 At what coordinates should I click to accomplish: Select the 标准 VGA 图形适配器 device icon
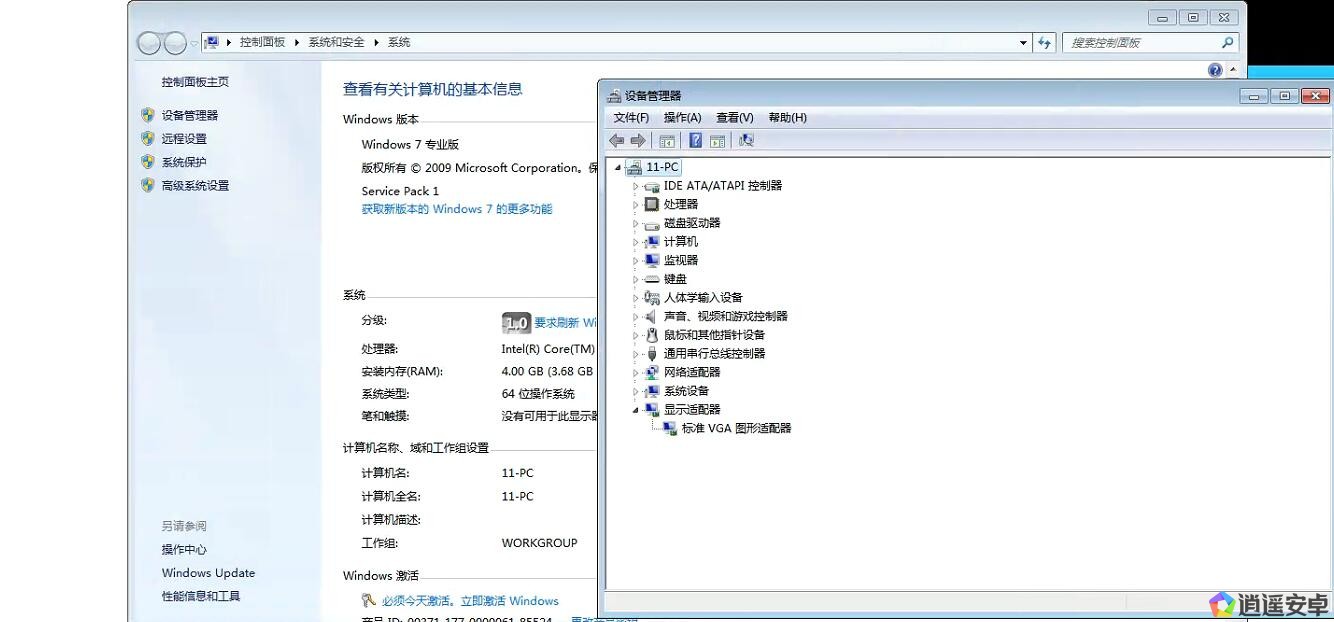(x=669, y=428)
